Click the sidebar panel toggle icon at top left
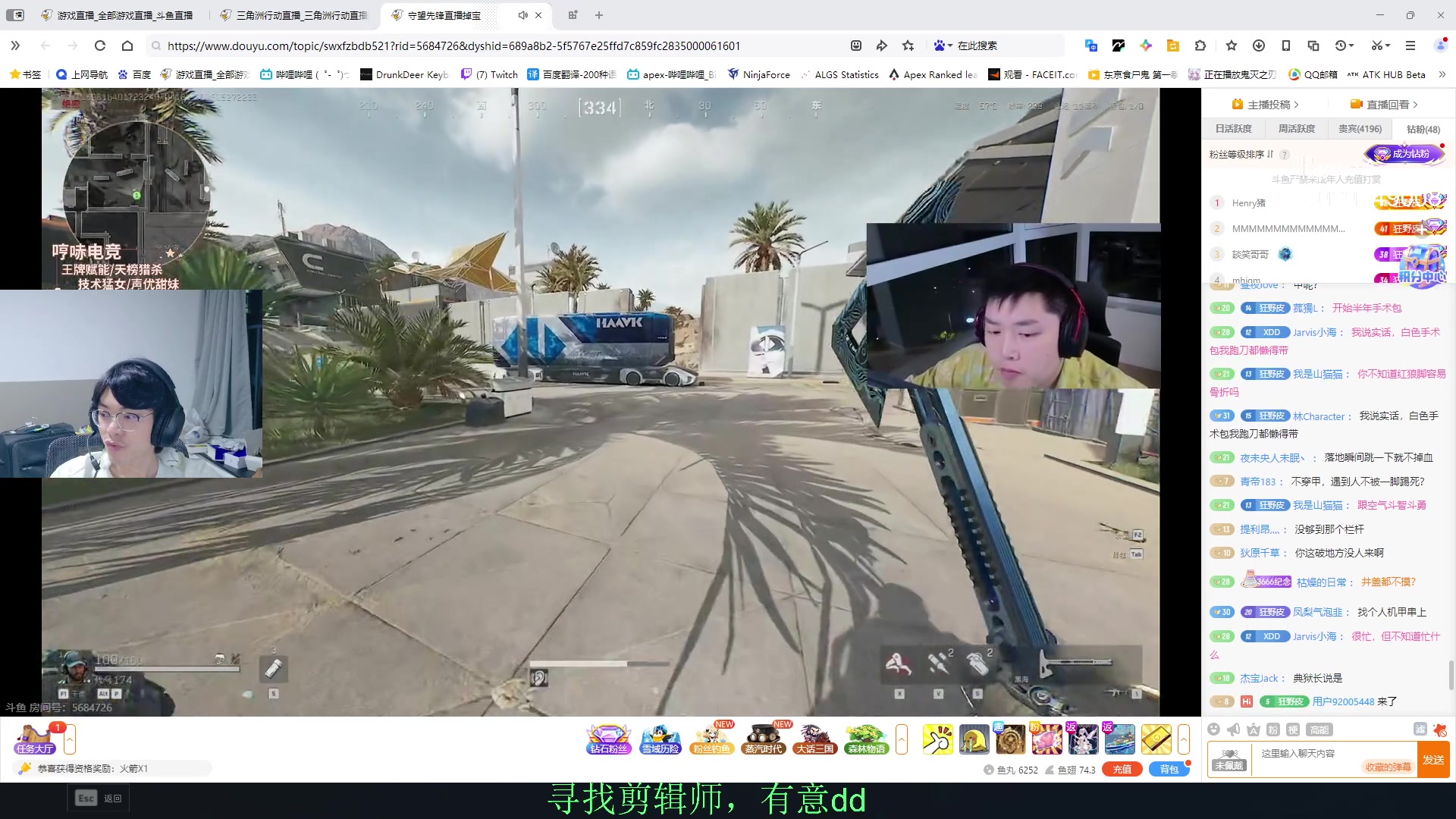Image resolution: width=1456 pixels, height=819 pixels. point(15,15)
